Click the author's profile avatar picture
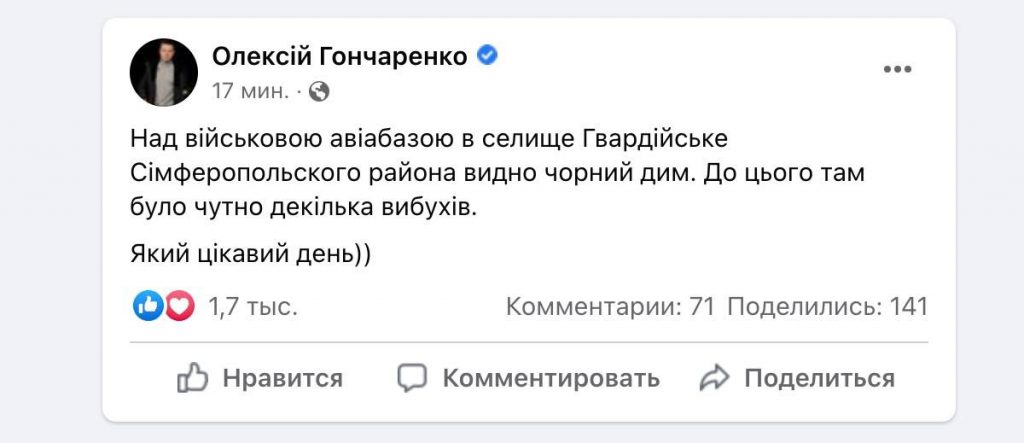This screenshot has width=1024, height=443. (164, 73)
